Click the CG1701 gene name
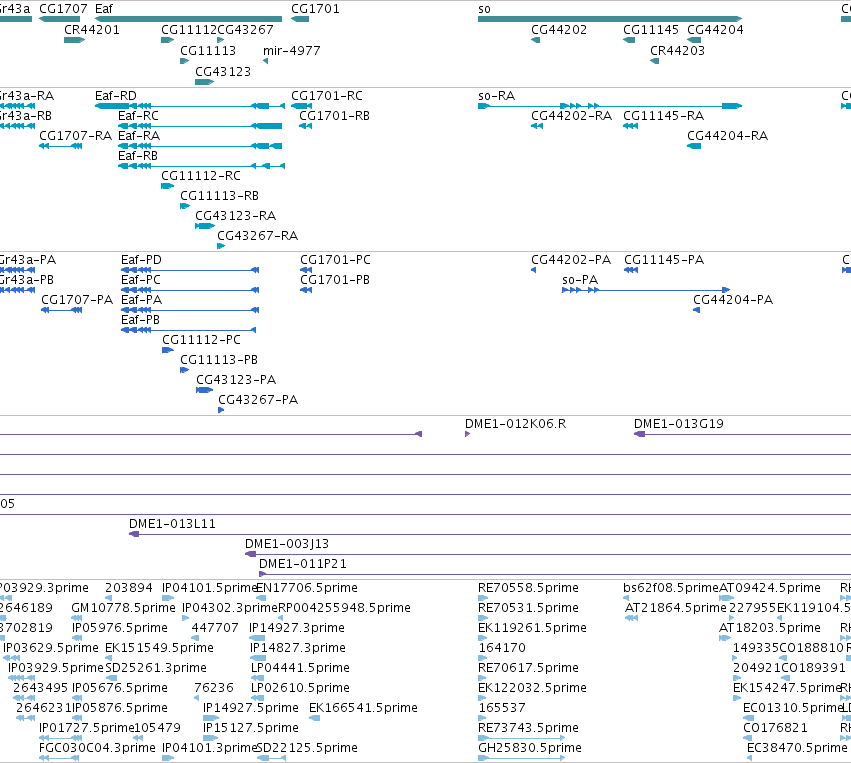 pyautogui.click(x=315, y=9)
